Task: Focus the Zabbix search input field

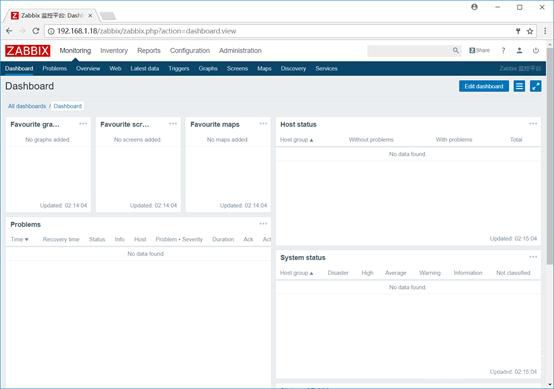Action: 410,51
